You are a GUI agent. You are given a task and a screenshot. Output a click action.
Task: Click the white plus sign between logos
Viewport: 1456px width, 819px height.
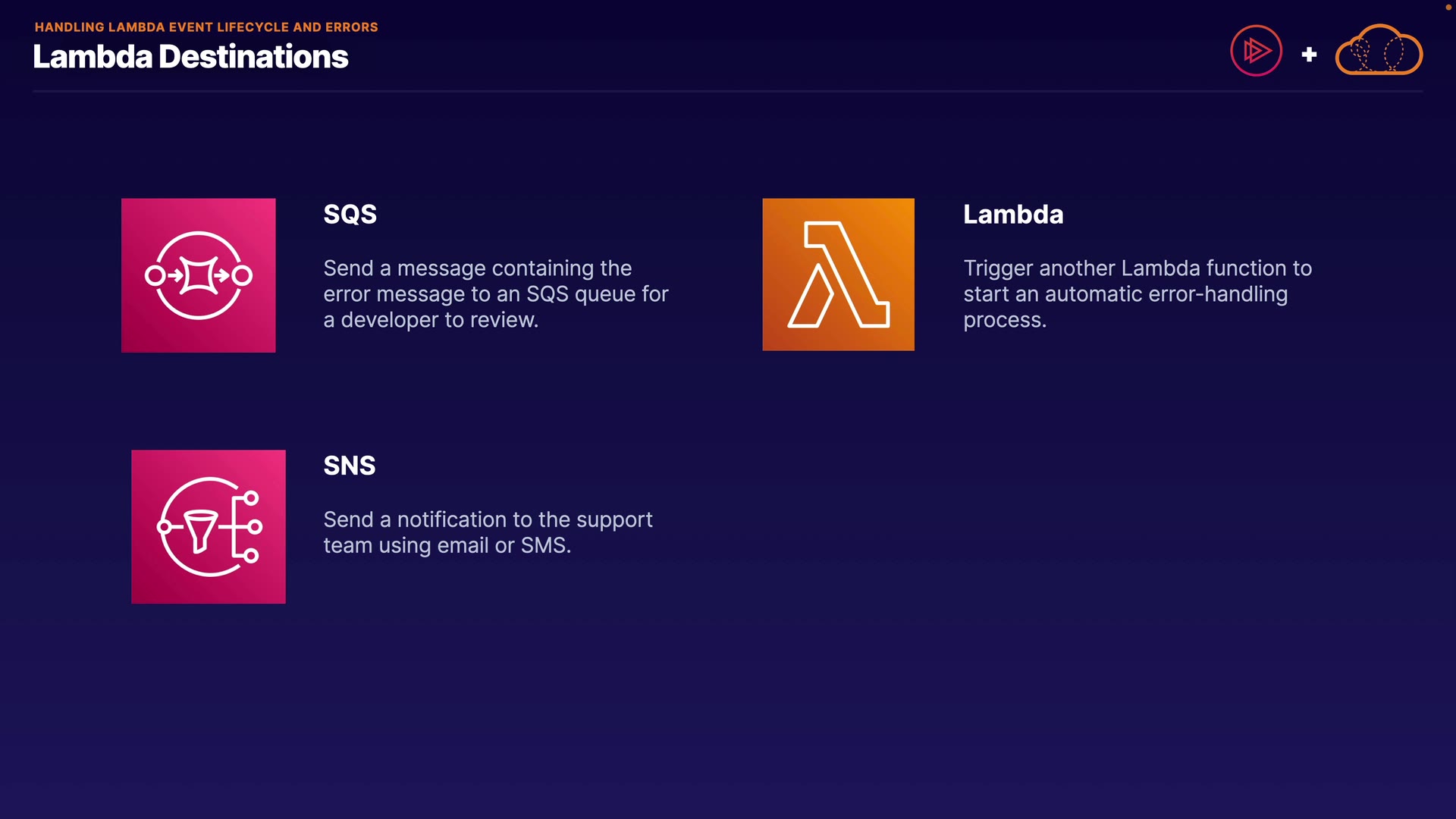[1309, 55]
